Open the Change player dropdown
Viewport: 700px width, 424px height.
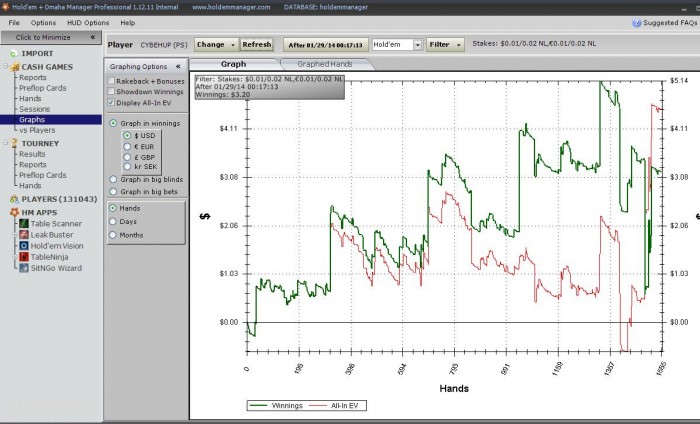(217, 45)
